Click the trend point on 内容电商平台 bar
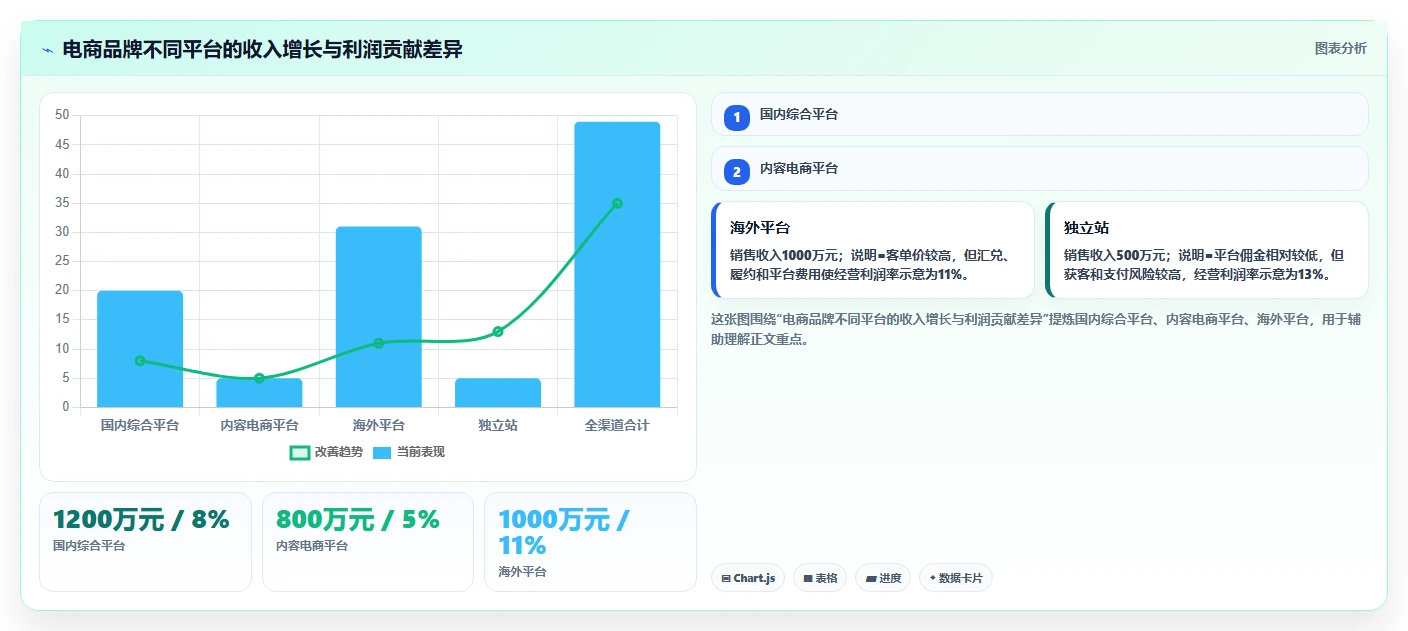This screenshot has height=631, width=1408. point(259,378)
